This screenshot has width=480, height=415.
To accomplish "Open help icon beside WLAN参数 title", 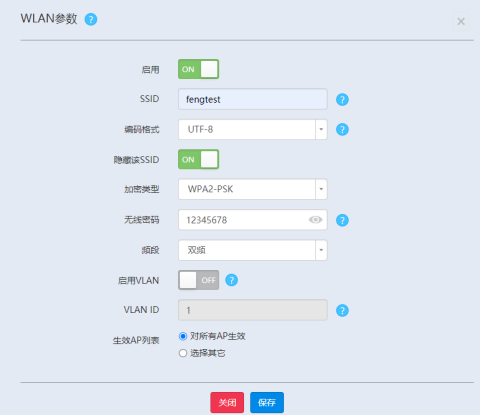I will [91, 19].
